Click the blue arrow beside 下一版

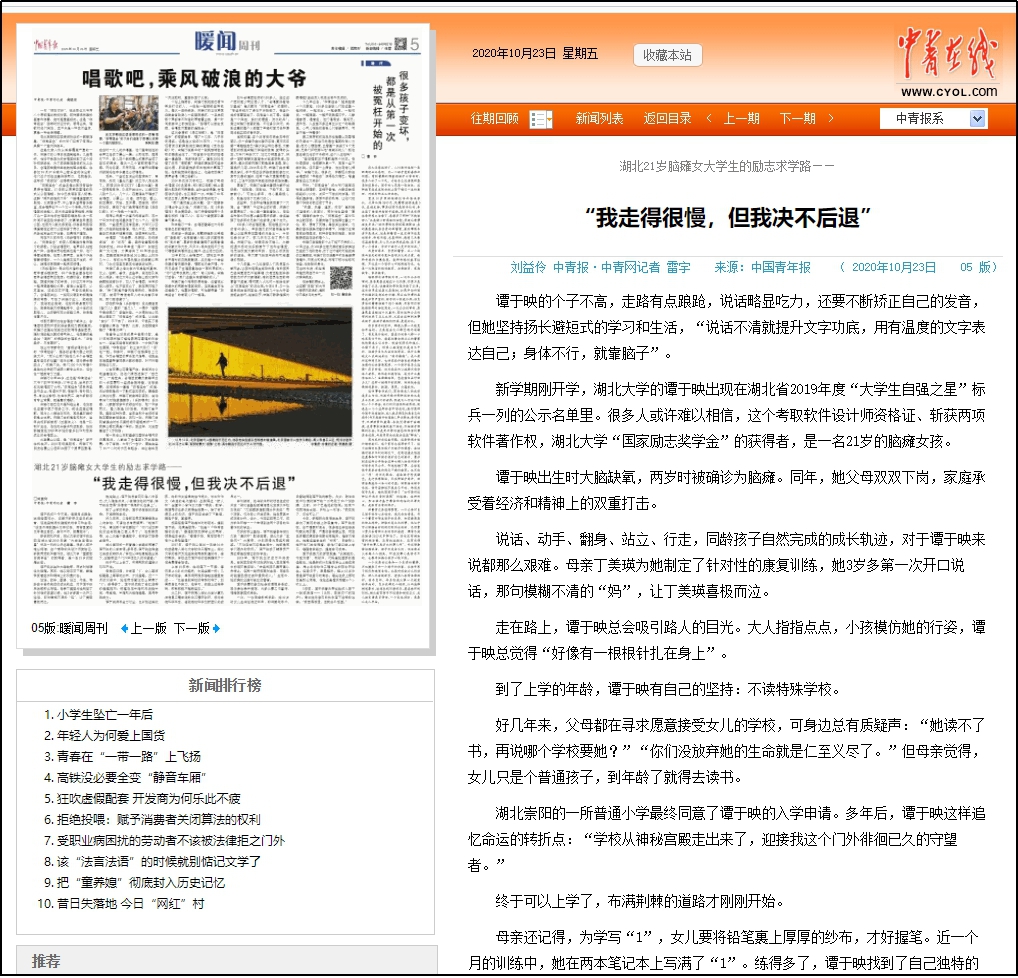216,629
